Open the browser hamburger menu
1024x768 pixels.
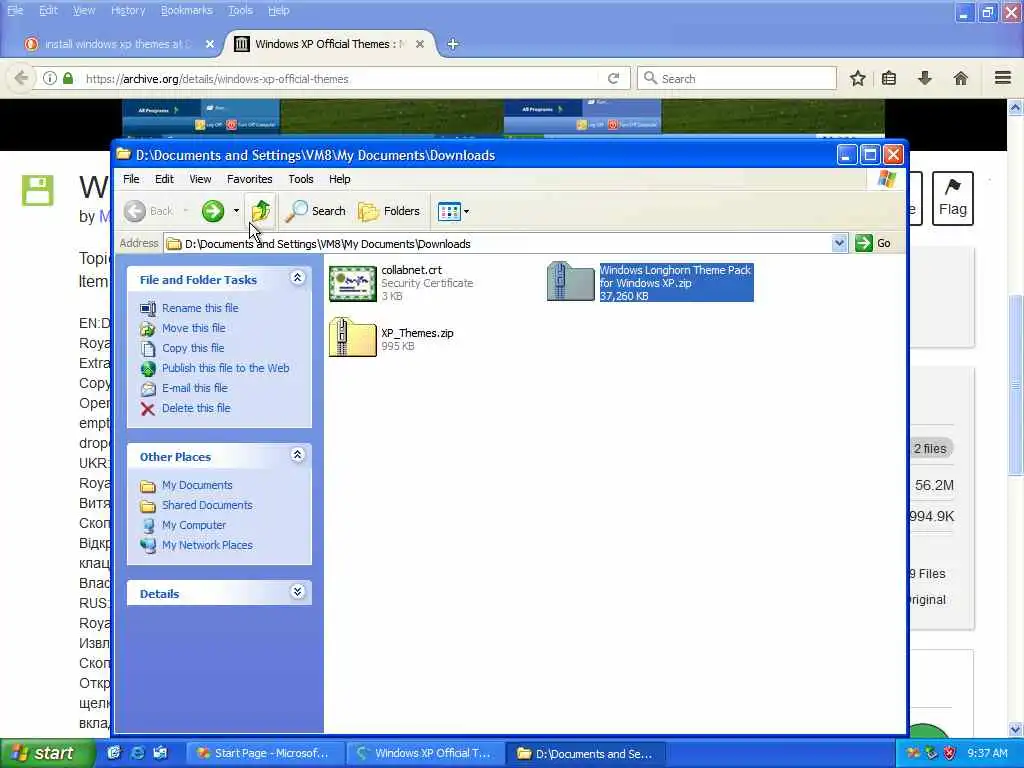pos(1003,78)
